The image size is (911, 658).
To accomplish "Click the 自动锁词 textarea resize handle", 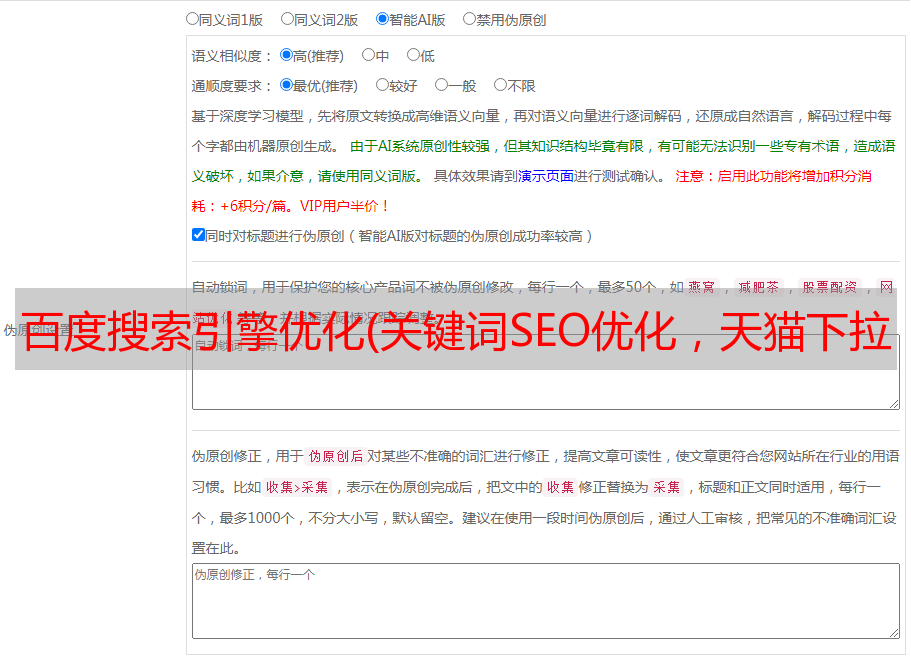I will 894,404.
